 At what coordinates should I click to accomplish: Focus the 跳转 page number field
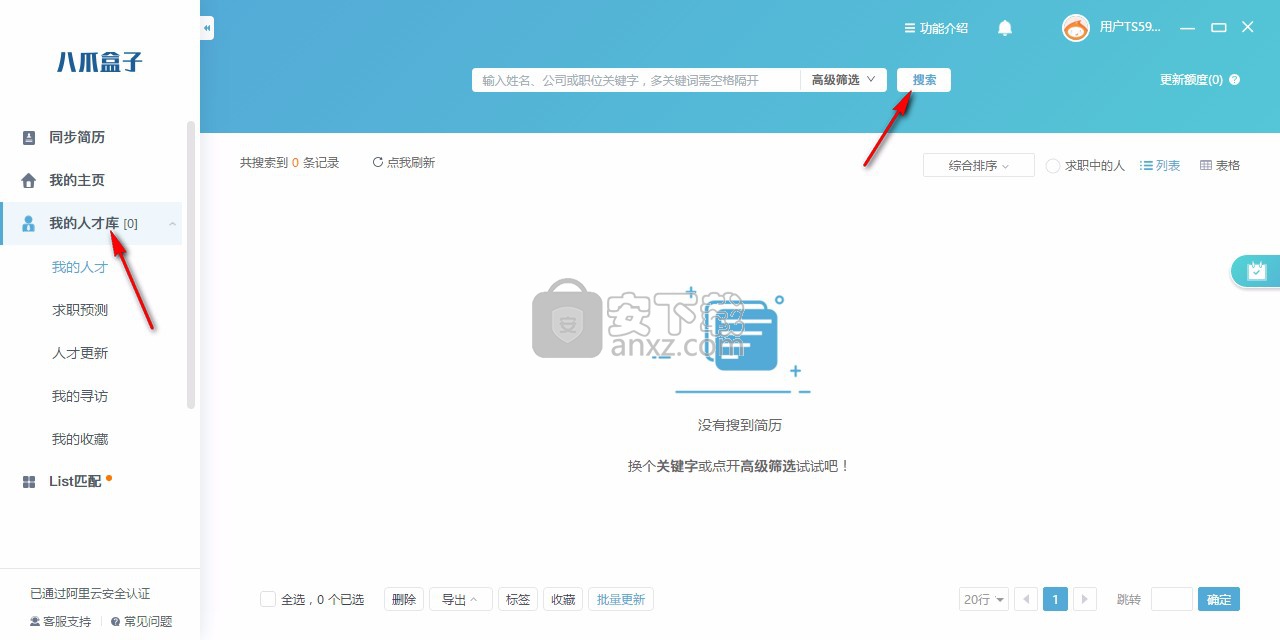(1171, 599)
